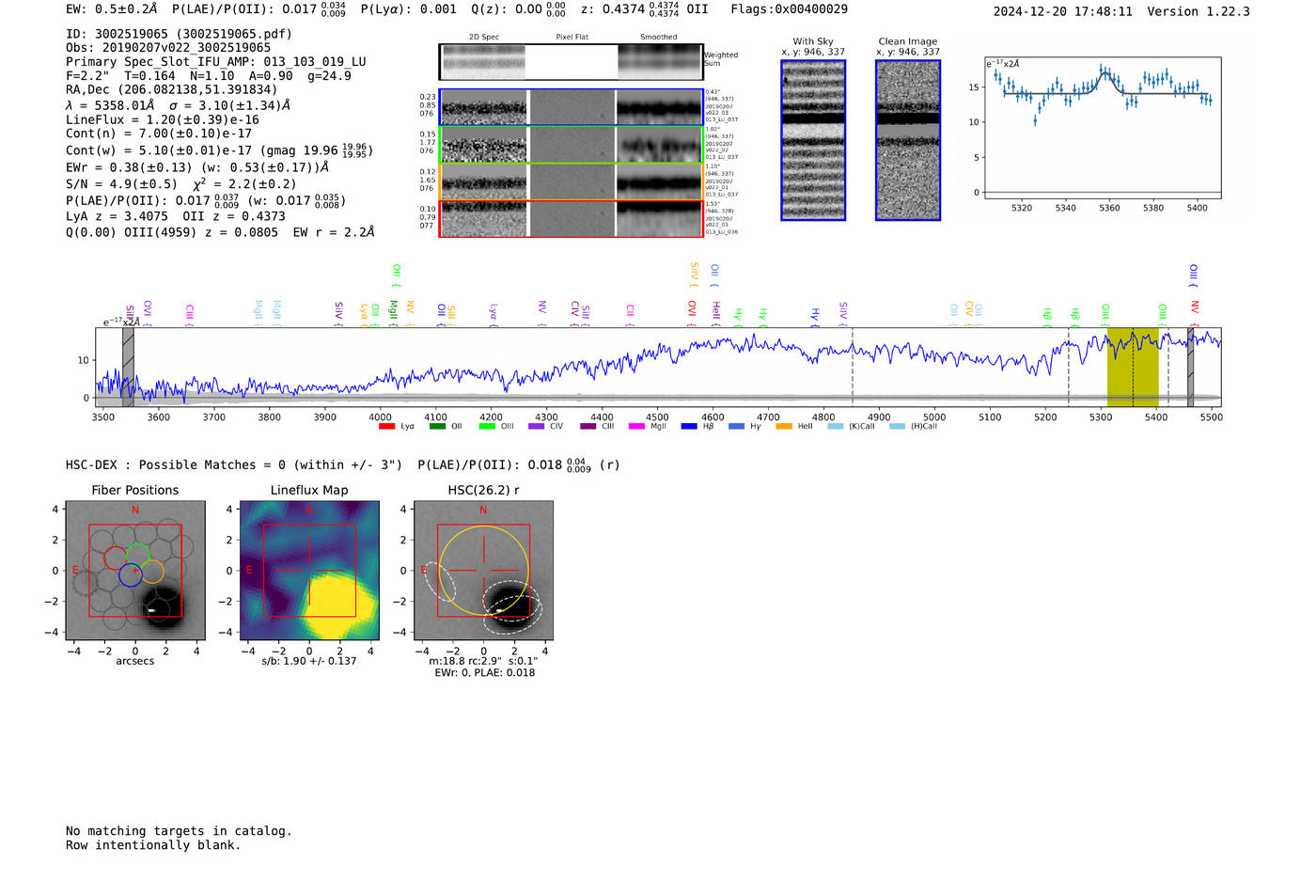This screenshot has height=896, width=1316.
Task: Click the blue fiber circle in Fiber Positions
Action: click(x=131, y=575)
